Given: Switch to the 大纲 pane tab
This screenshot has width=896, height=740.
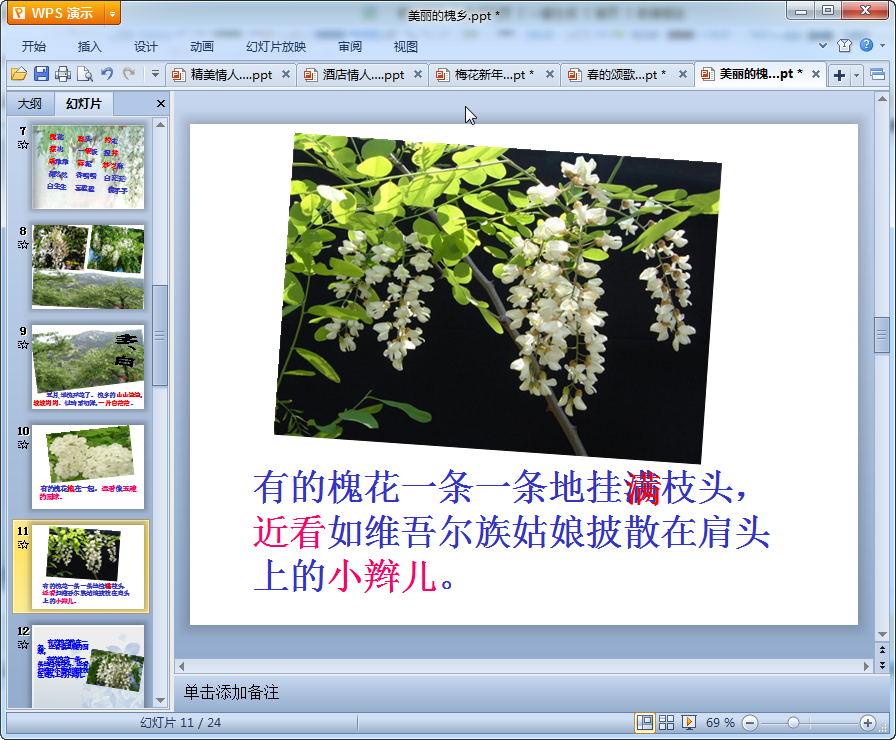Looking at the screenshot, I should point(30,103).
